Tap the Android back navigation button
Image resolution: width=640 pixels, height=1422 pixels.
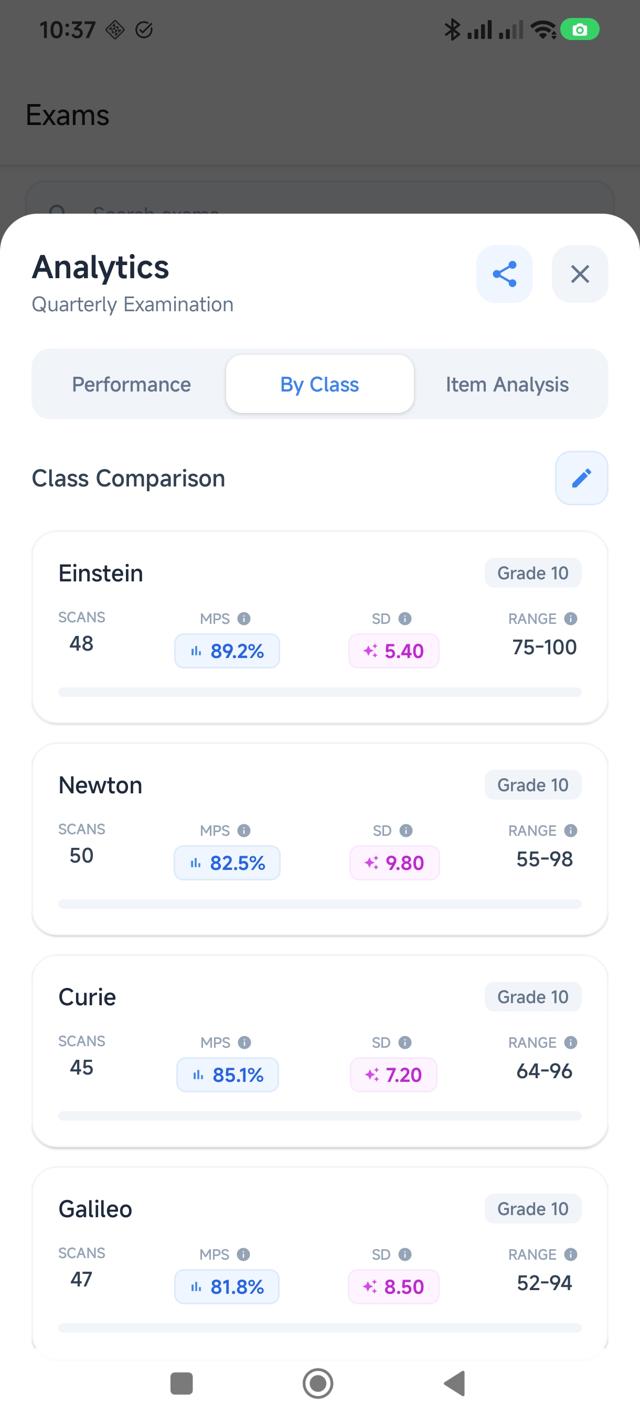click(454, 1383)
